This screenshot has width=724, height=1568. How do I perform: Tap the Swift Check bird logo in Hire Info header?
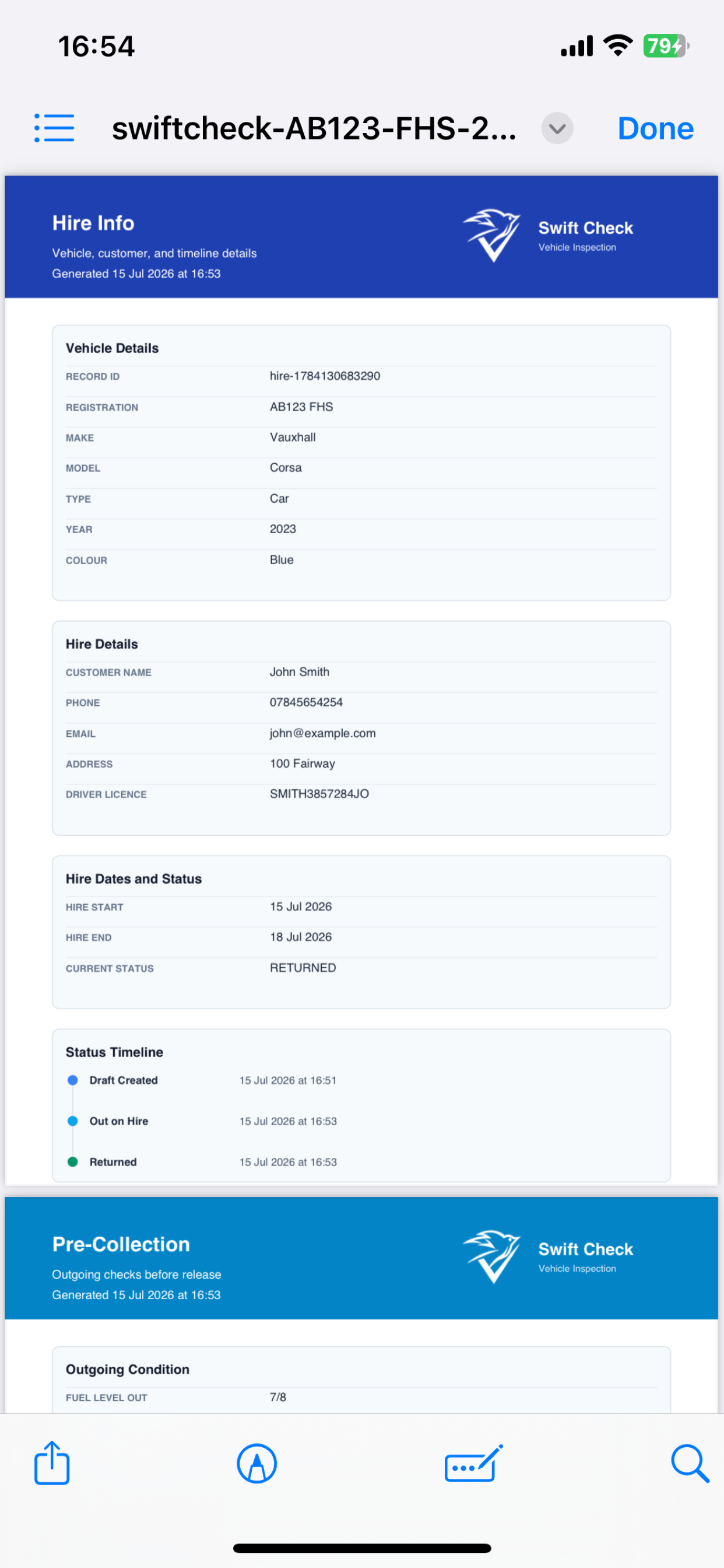[x=491, y=235]
